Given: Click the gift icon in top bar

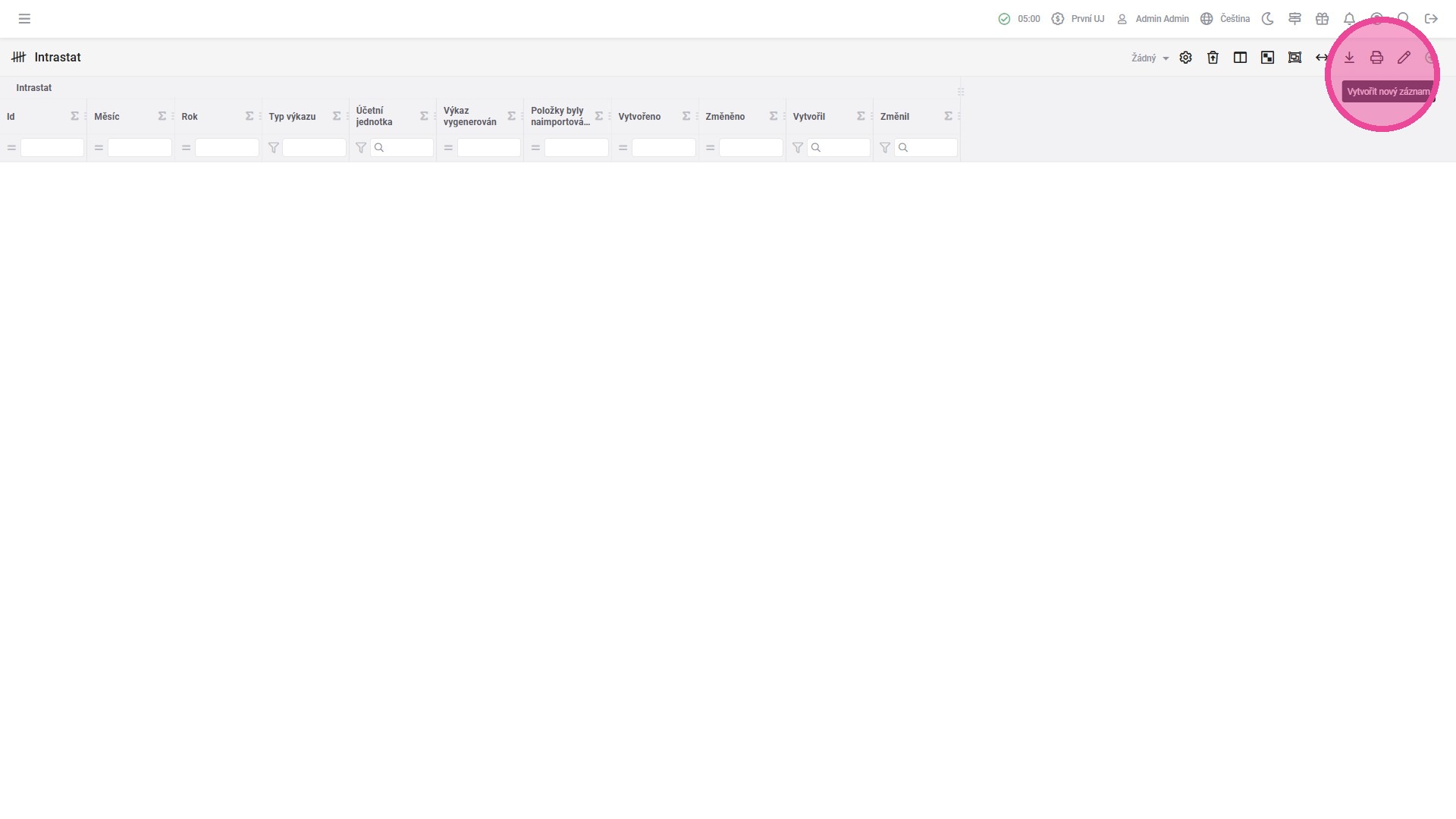Looking at the screenshot, I should pyautogui.click(x=1322, y=19).
